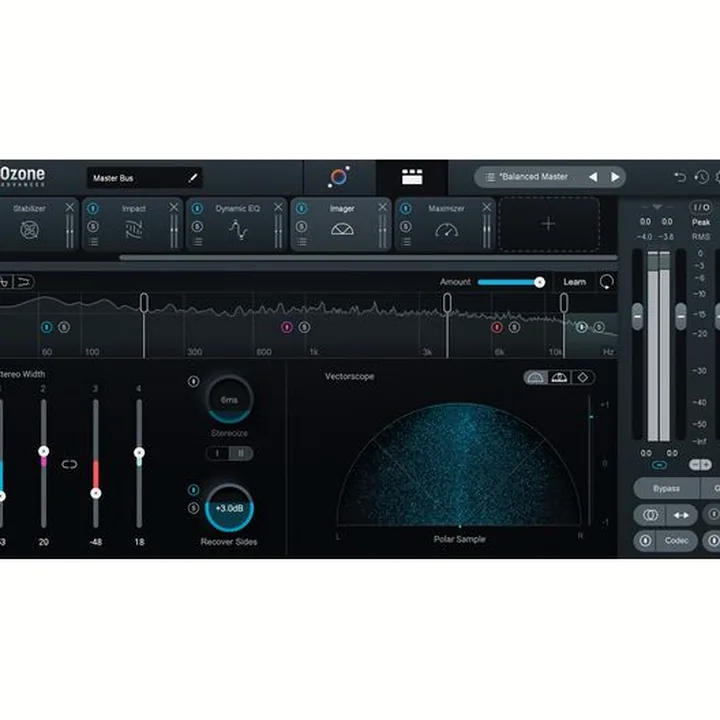Image resolution: width=720 pixels, height=720 pixels.
Task: Select the Imager module
Action: tap(342, 225)
